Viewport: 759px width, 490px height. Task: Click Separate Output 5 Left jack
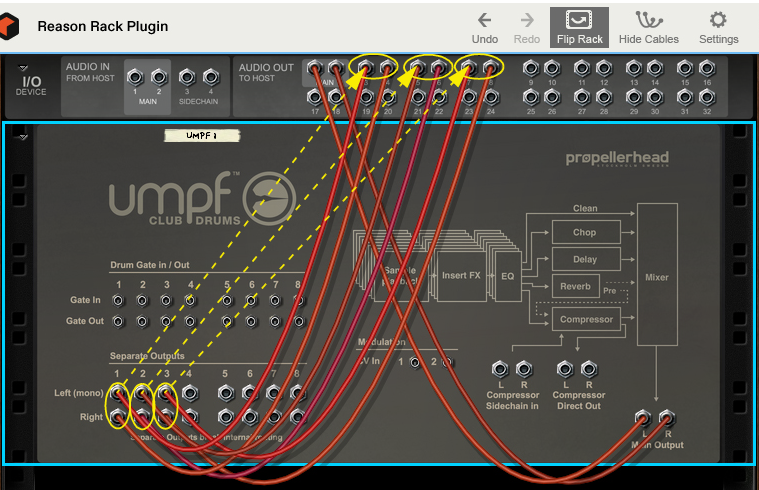pyautogui.click(x=226, y=393)
